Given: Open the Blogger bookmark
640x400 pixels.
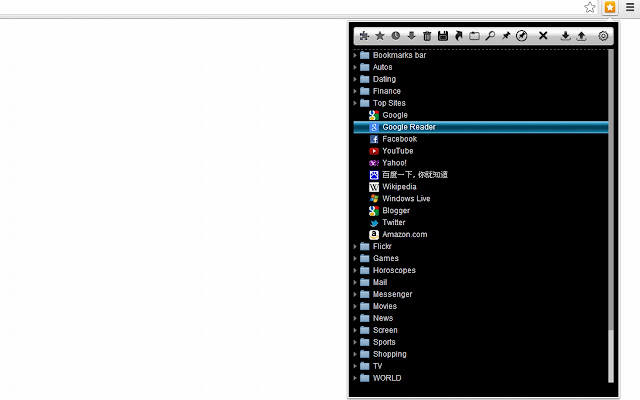Looking at the screenshot, I should [480, 211].
